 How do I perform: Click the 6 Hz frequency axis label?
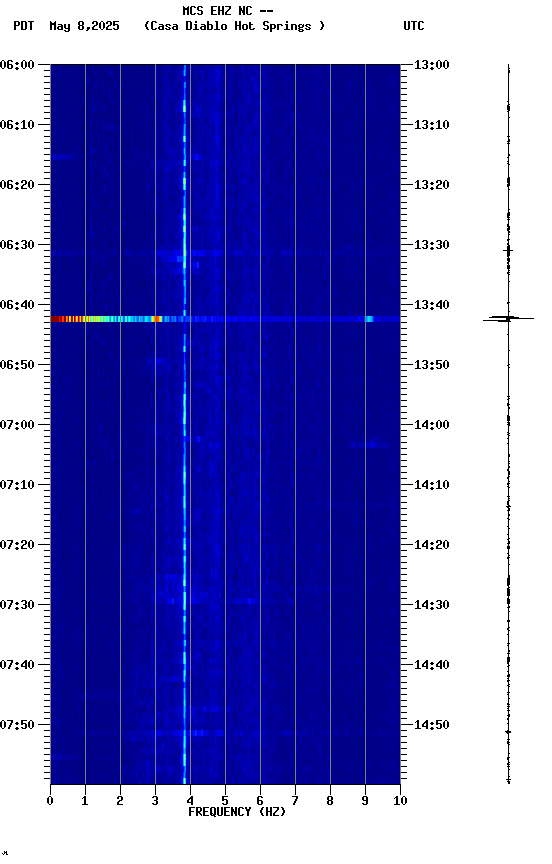(x=260, y=801)
